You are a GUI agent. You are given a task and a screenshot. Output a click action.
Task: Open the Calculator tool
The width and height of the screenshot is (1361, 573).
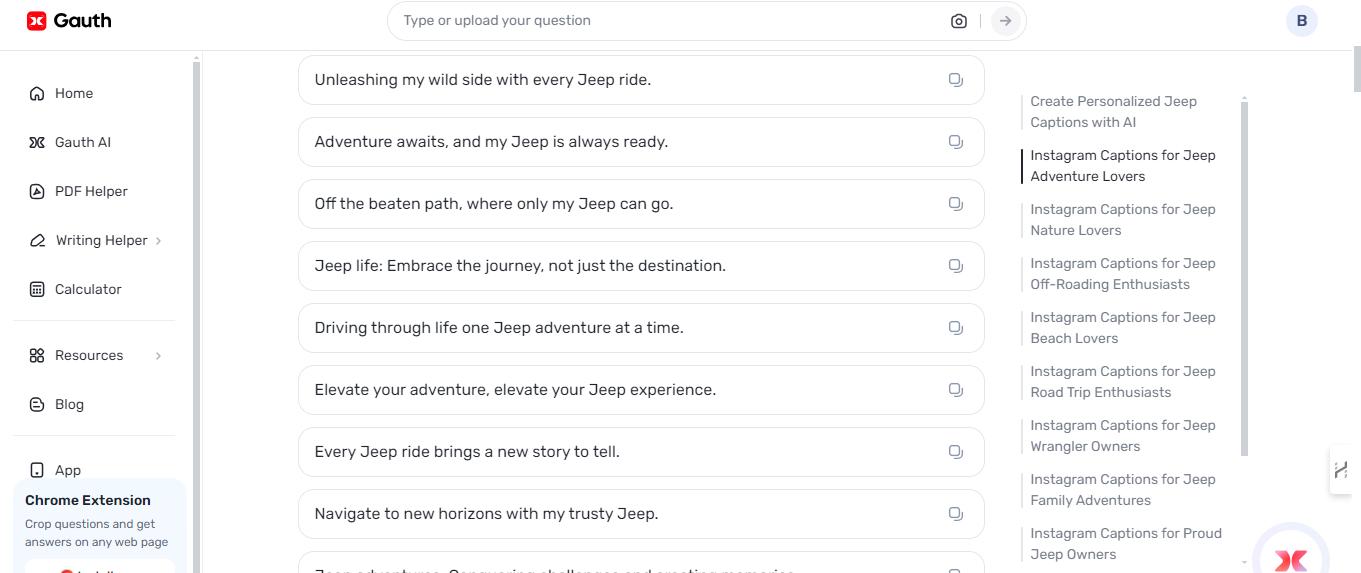pos(87,289)
